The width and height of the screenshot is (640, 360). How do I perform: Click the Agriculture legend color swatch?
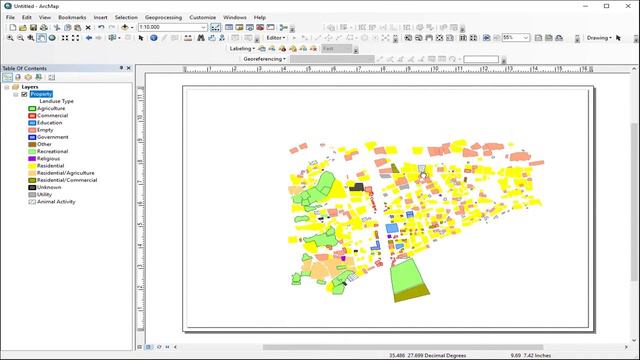(x=32, y=109)
